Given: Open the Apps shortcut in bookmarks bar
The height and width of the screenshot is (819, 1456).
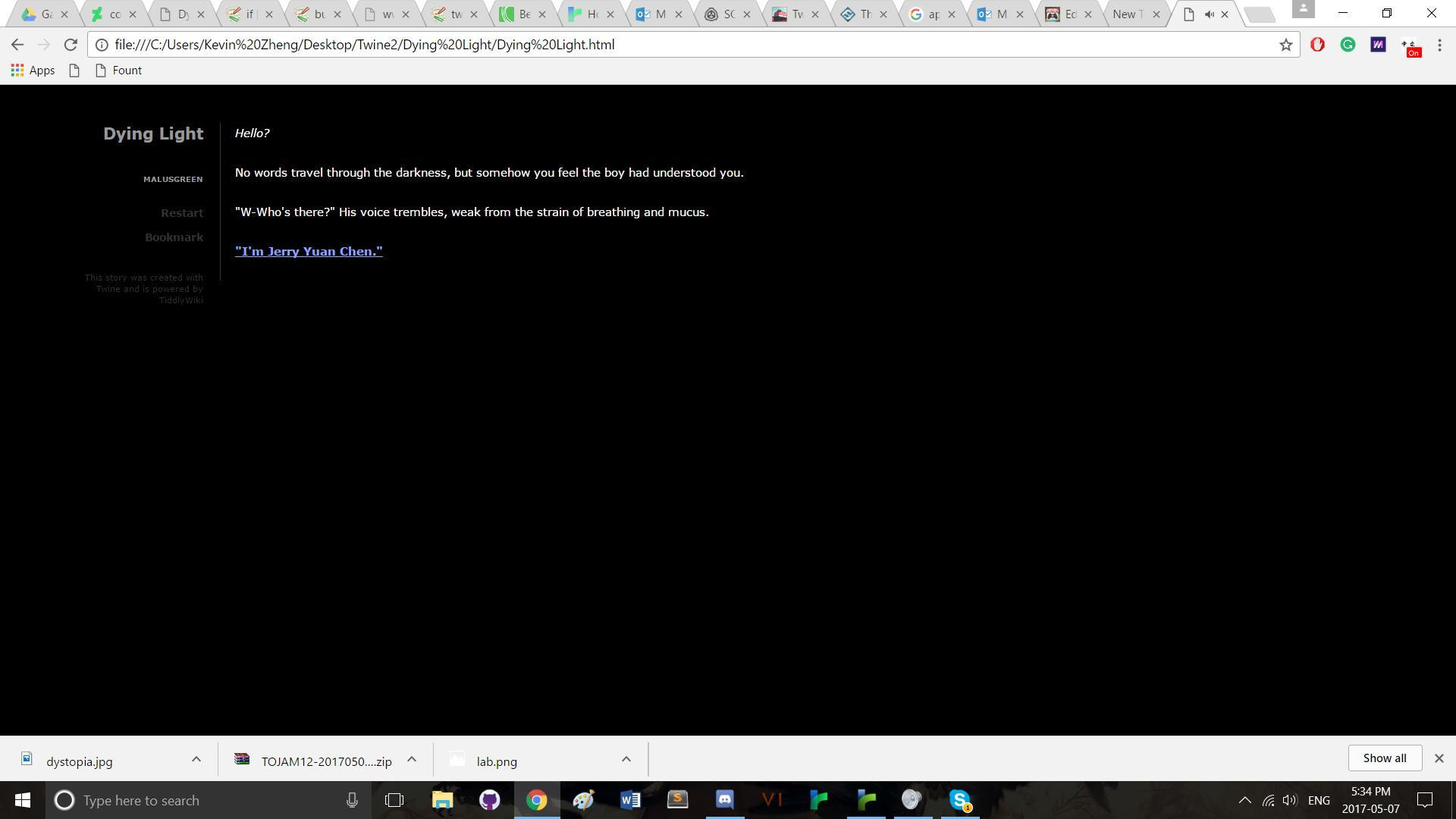Looking at the screenshot, I should click(x=33, y=71).
